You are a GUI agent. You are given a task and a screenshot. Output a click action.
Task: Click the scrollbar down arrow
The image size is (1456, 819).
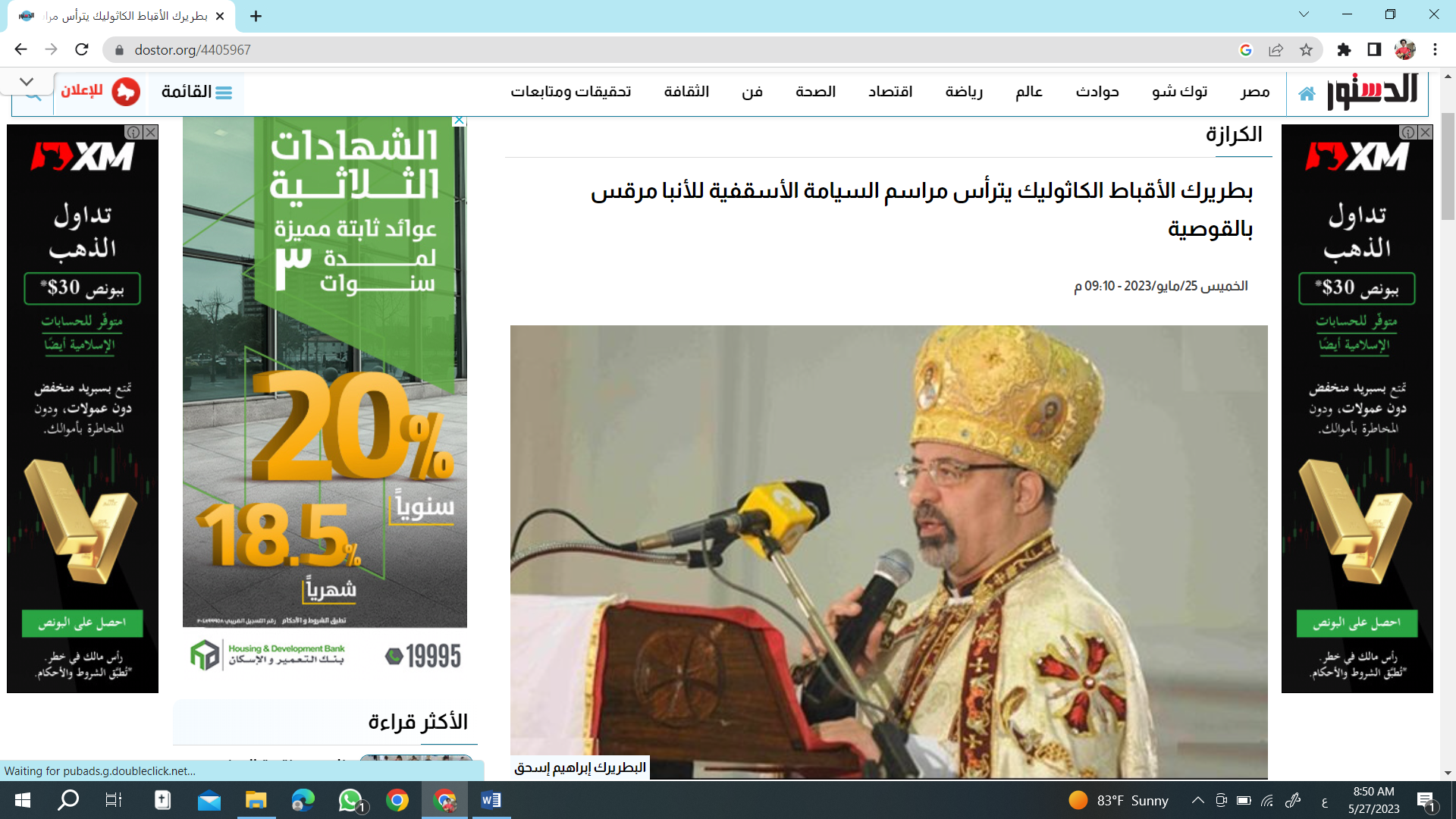[1448, 773]
